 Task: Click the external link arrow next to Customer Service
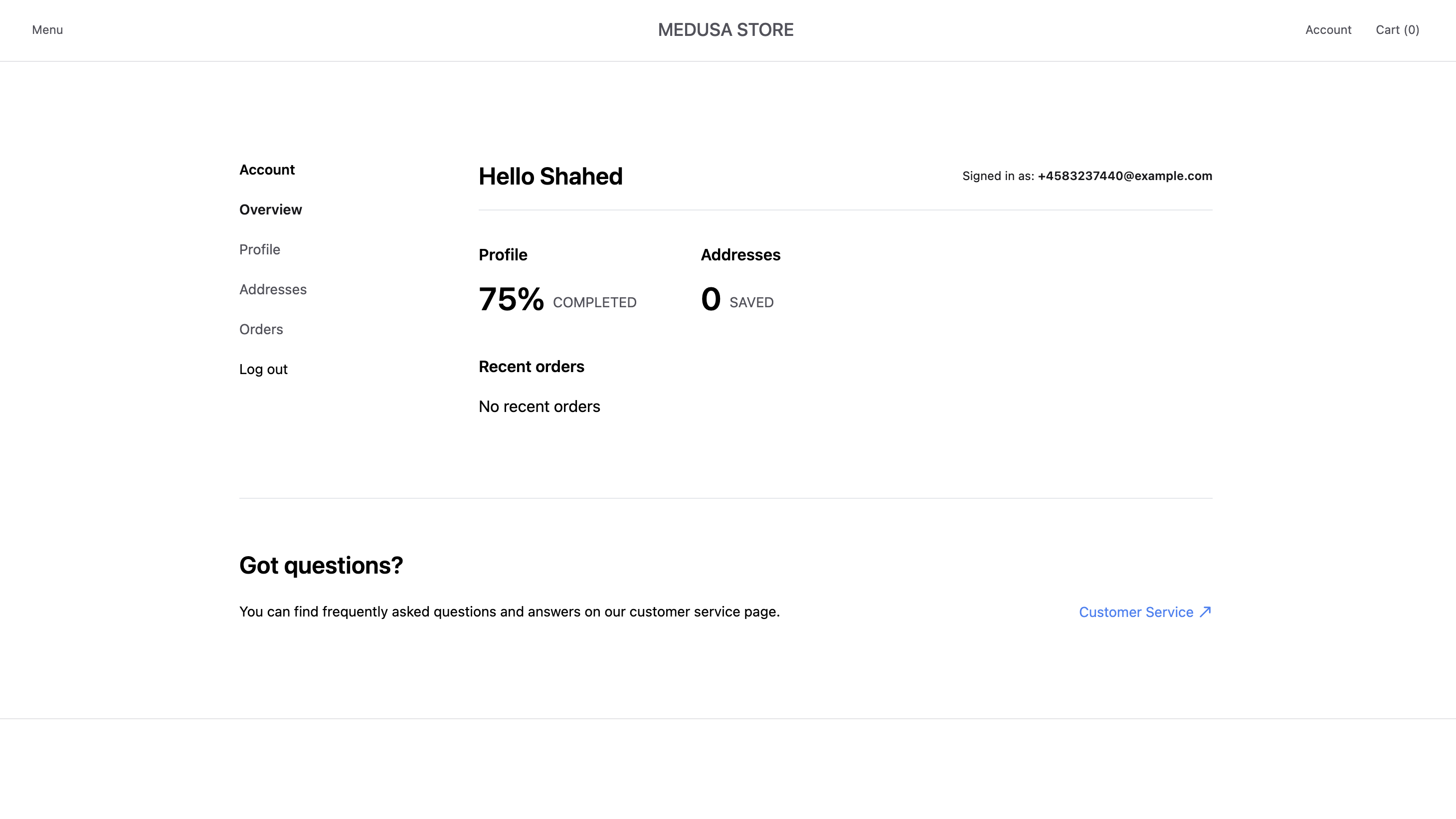coord(1206,612)
